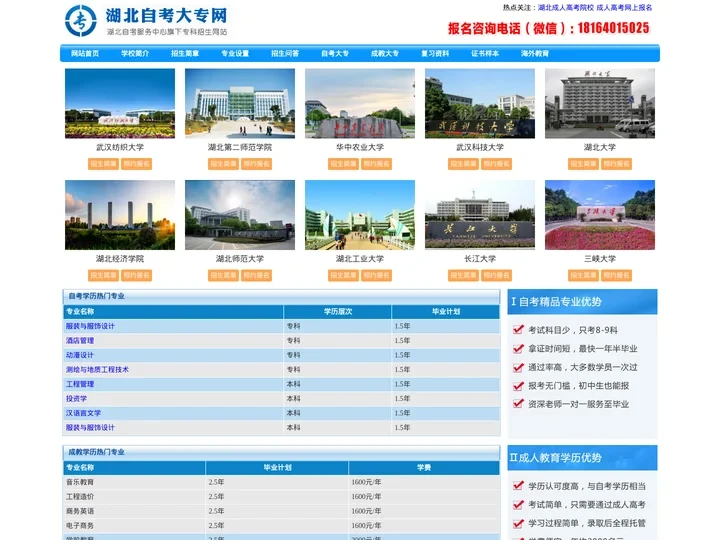Open the 湖北大学 campus photo

click(600, 103)
